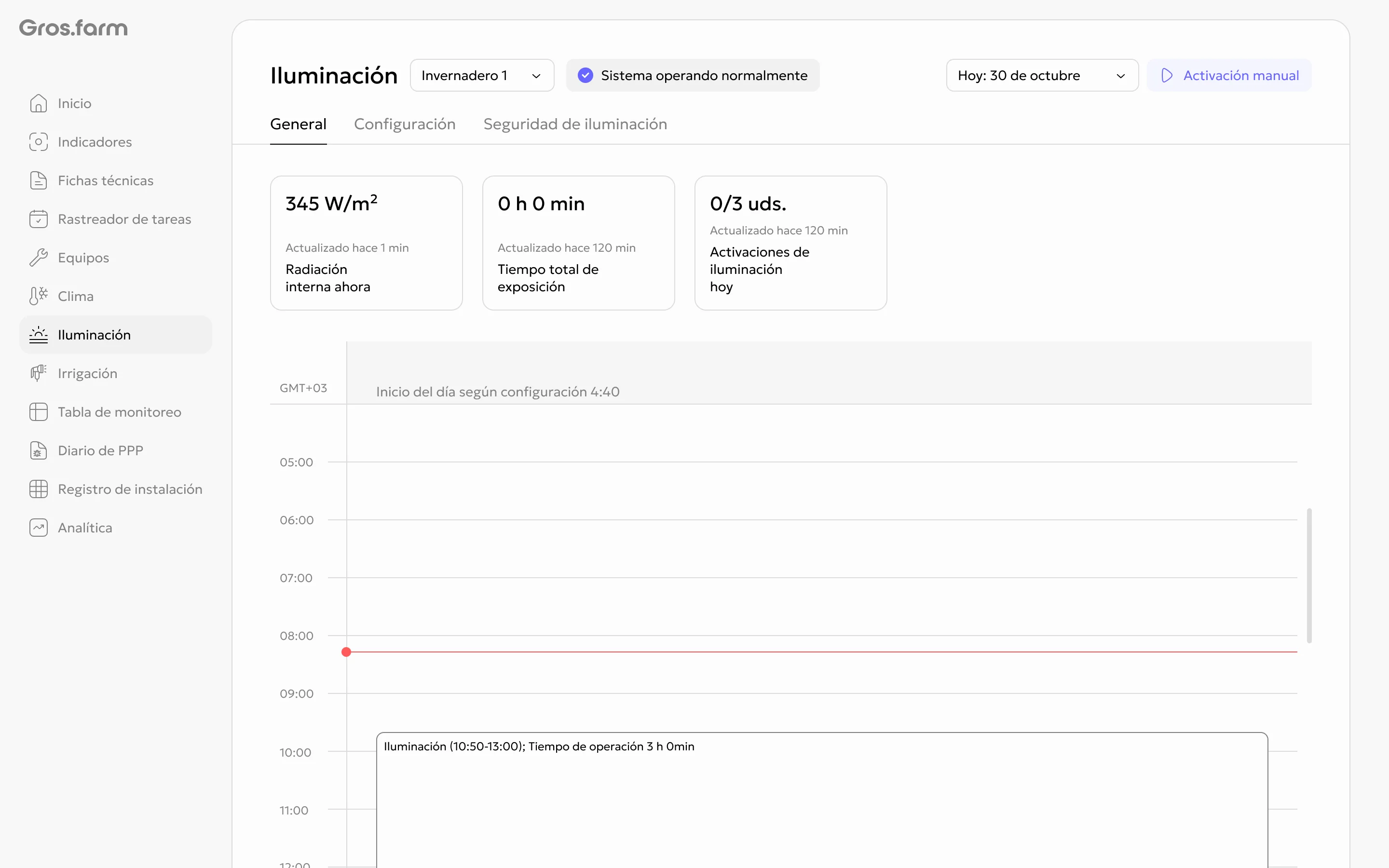This screenshot has height=868, width=1389.
Task: Switch to the General tab
Action: [x=299, y=124]
